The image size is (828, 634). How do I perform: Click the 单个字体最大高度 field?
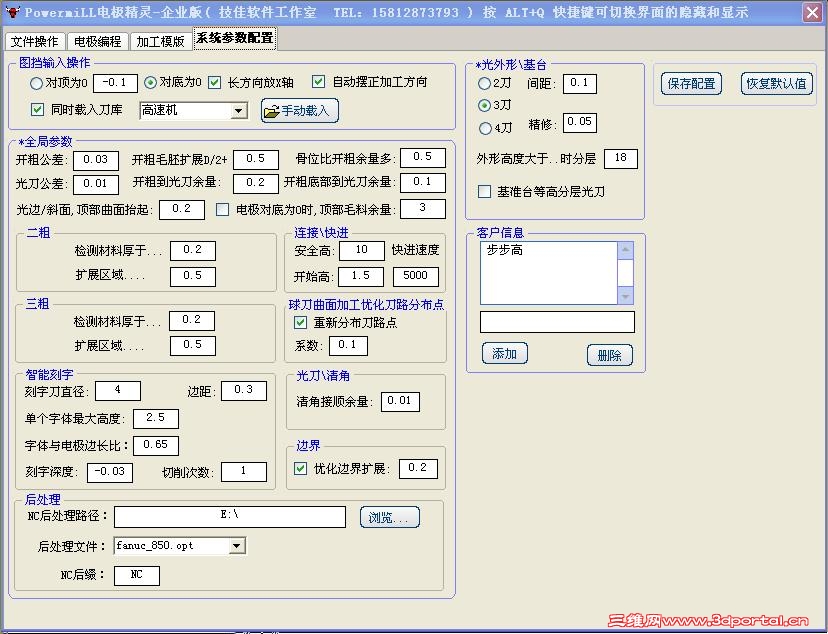pos(156,418)
